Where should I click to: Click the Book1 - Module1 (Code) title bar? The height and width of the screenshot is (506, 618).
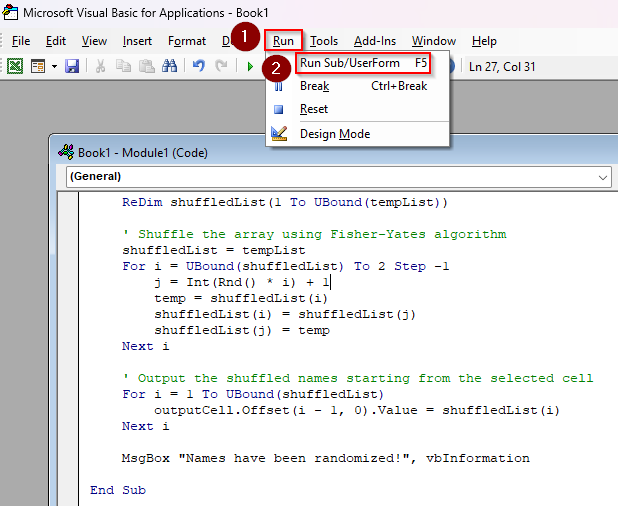[x=335, y=152]
